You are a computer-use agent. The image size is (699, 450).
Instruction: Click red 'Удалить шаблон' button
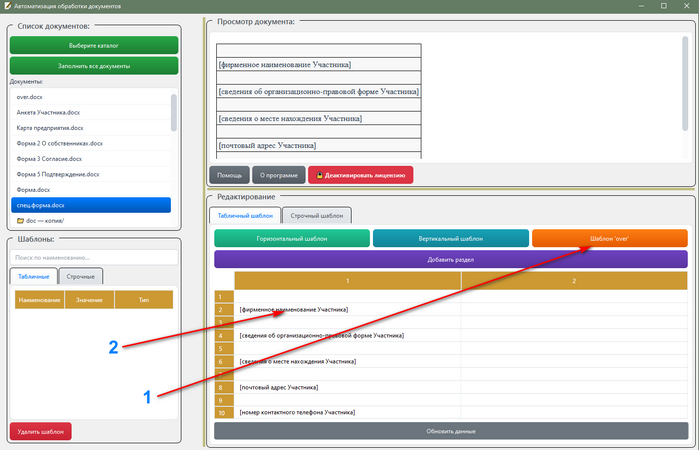41,431
